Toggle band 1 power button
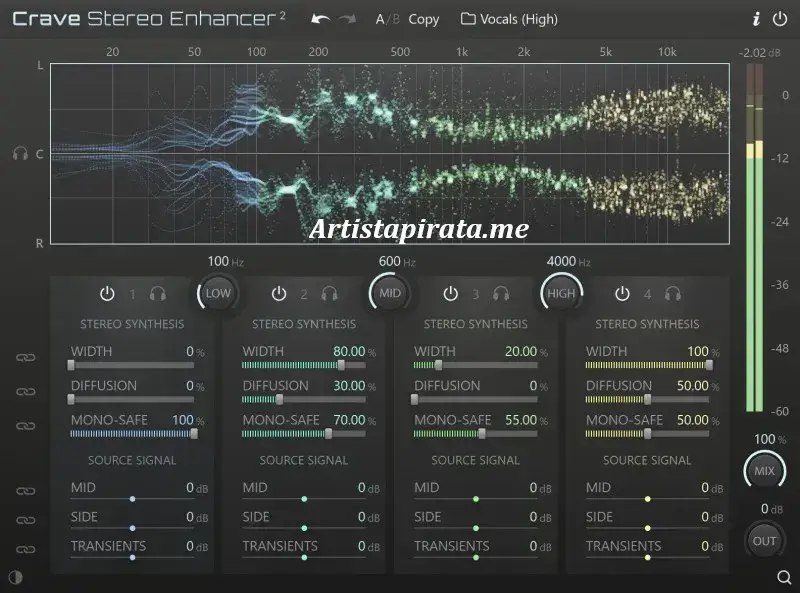800x593 pixels. (x=107, y=294)
